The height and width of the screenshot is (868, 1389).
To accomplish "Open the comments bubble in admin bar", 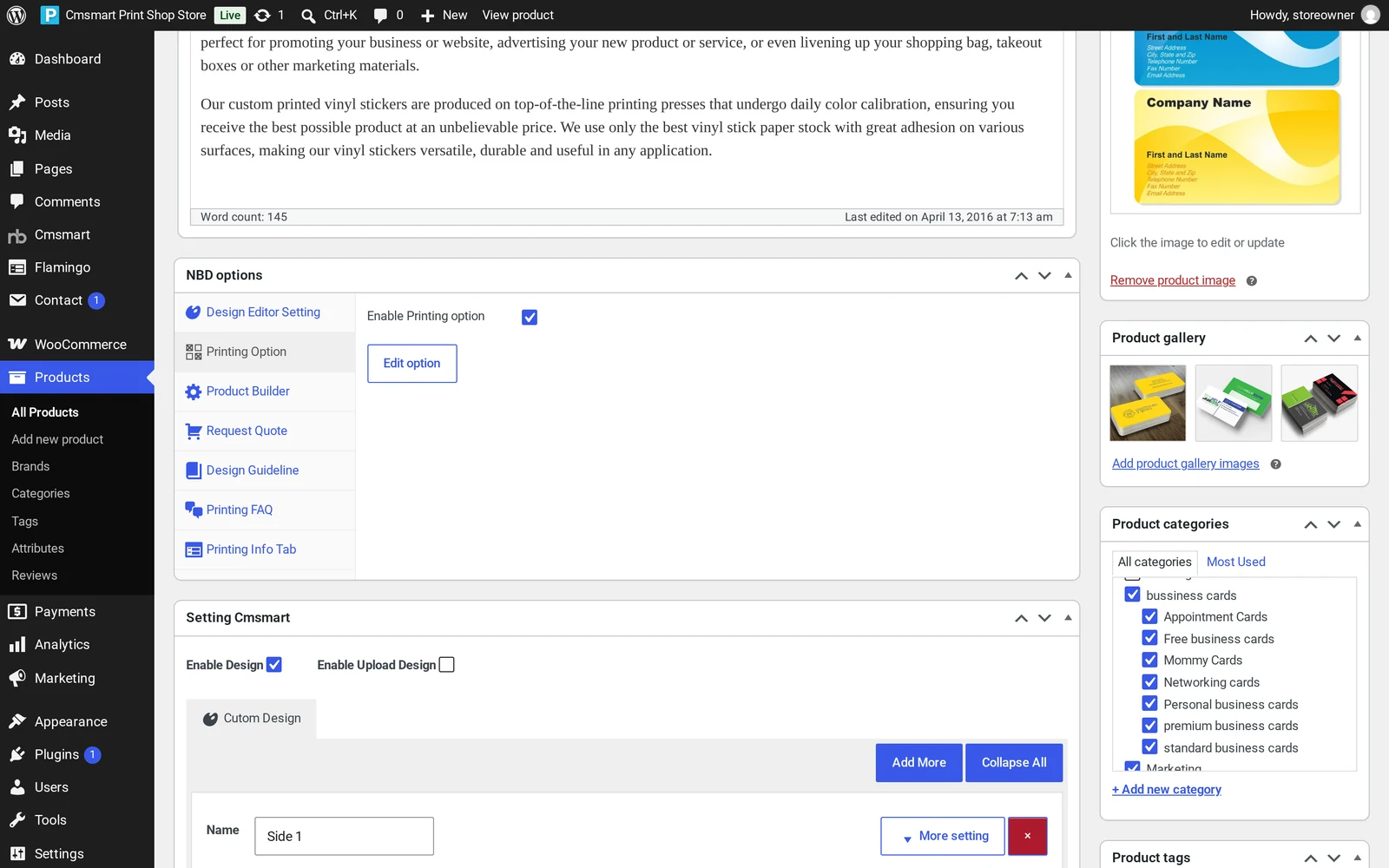I will 380,16.
